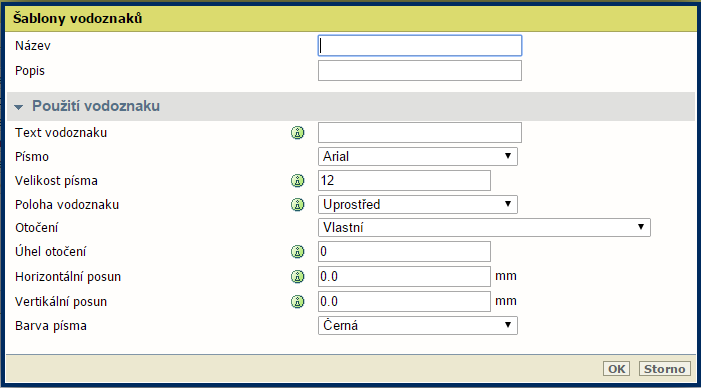Click info icon next to Text vodoznaku
701x388 pixels.
coord(297,133)
